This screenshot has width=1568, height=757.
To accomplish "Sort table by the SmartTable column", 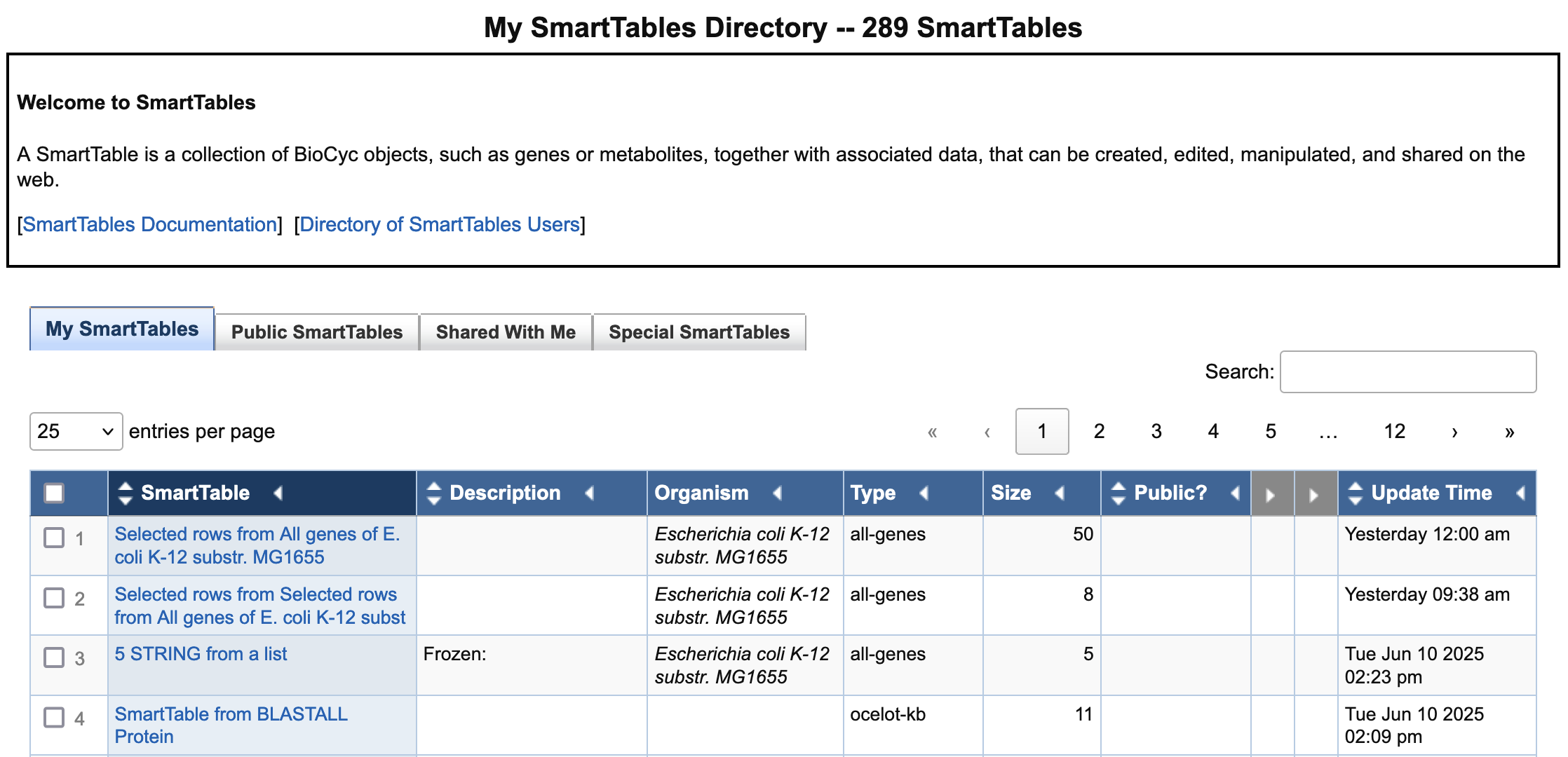I will click(125, 493).
